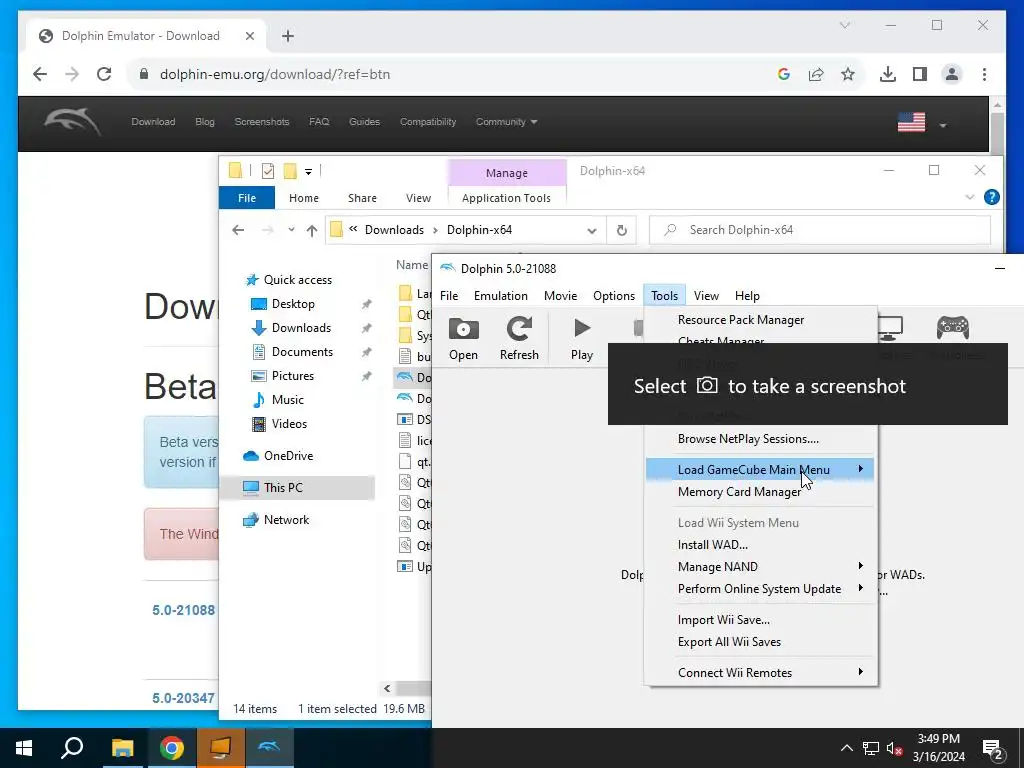Screen dimensions: 1024x768
Task: Click the Dolphin icon on taskbar
Action: point(269,748)
